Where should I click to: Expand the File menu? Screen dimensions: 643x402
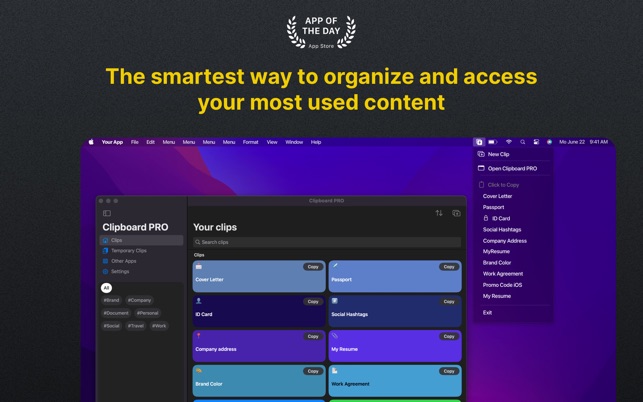pyautogui.click(x=135, y=142)
